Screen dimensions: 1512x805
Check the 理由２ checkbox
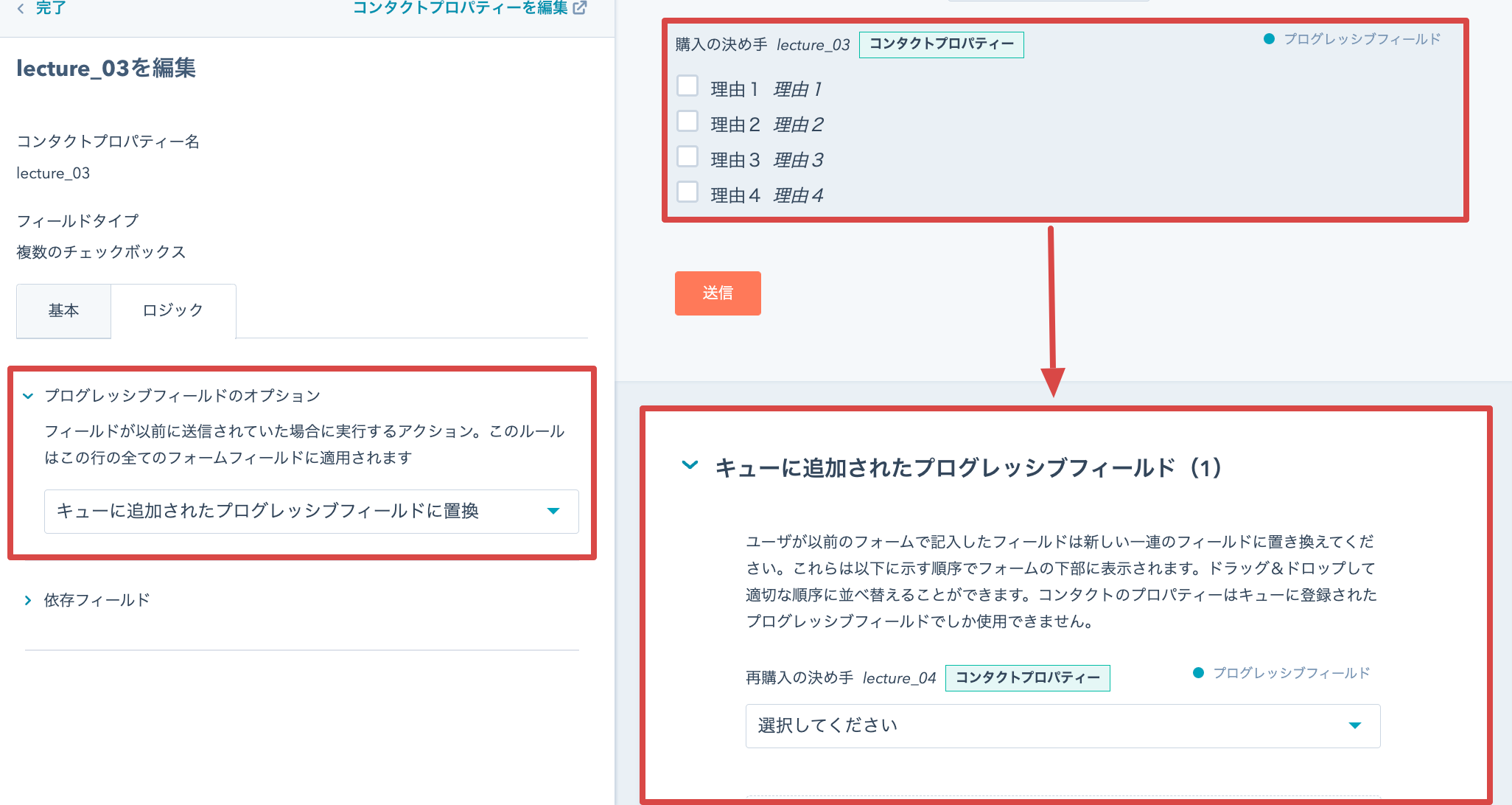(x=687, y=121)
